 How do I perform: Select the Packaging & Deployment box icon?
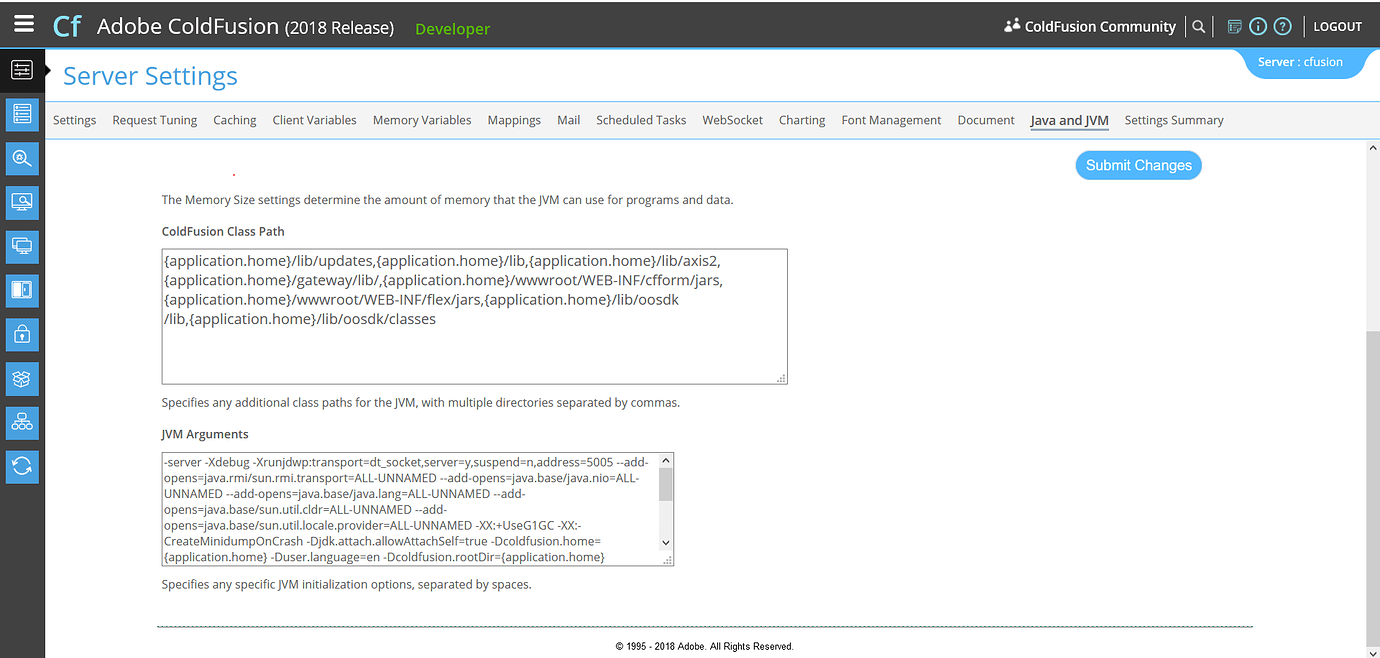click(22, 378)
